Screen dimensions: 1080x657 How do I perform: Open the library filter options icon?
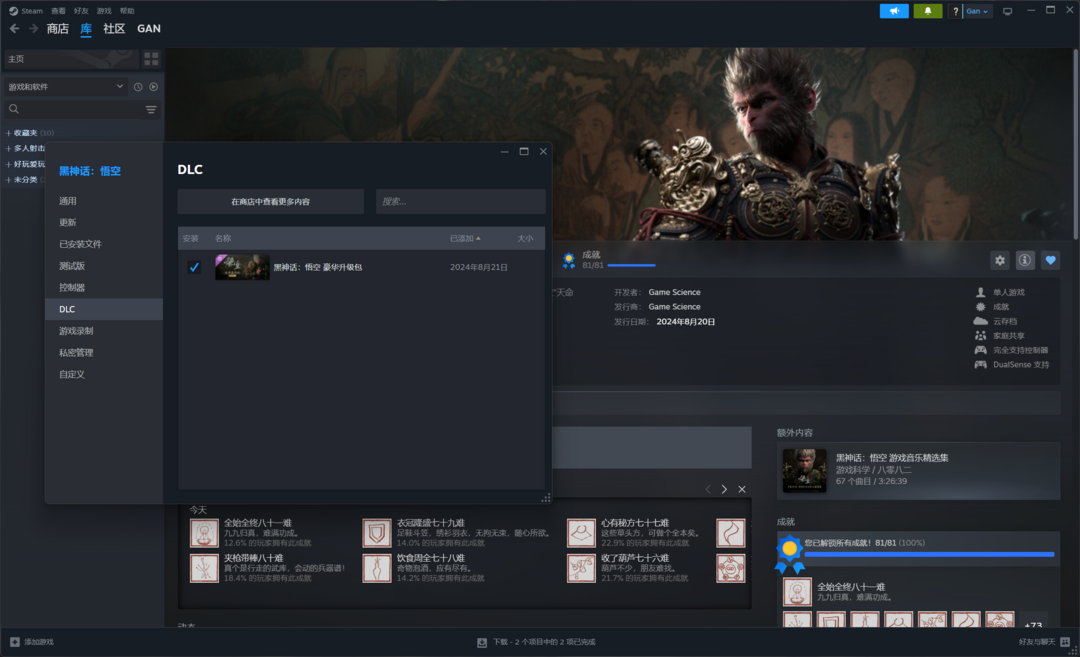(x=151, y=110)
